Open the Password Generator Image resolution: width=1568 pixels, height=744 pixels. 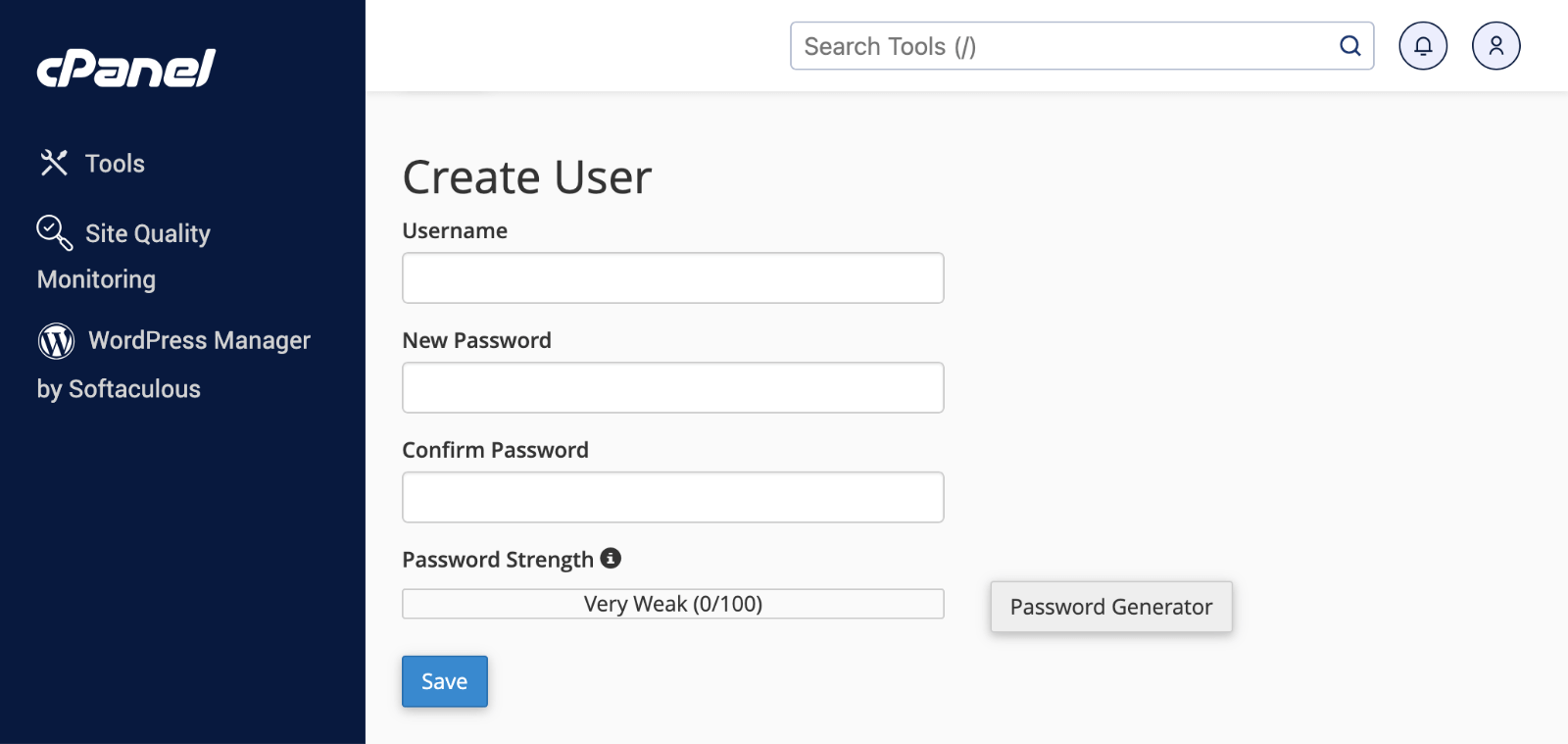click(1110, 607)
